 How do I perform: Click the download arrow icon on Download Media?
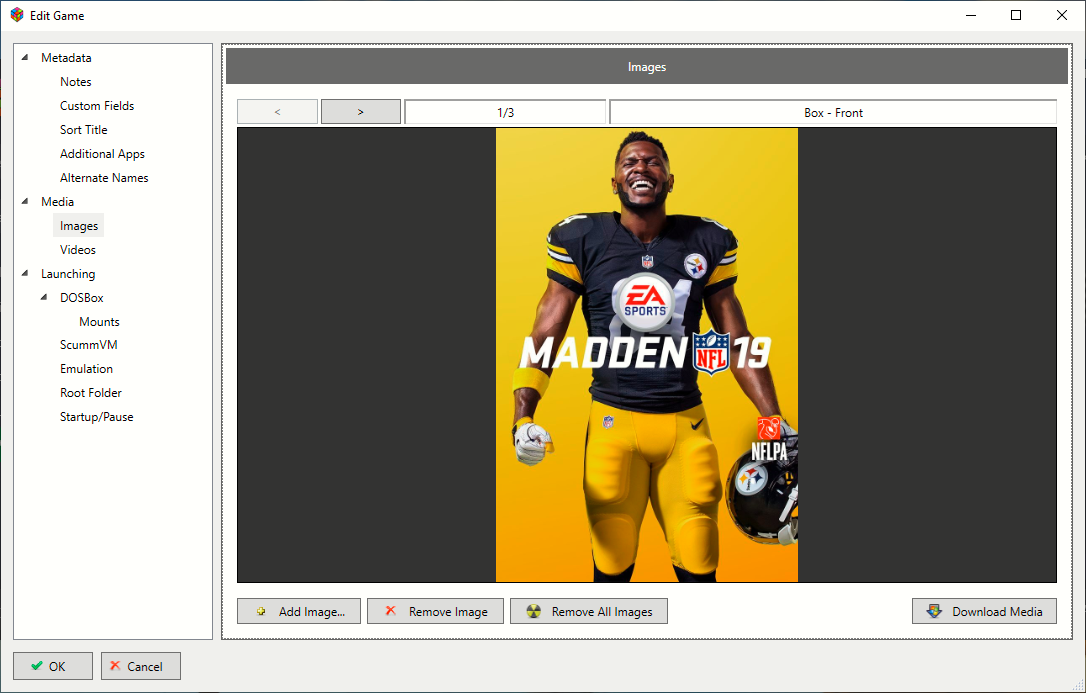coord(934,611)
